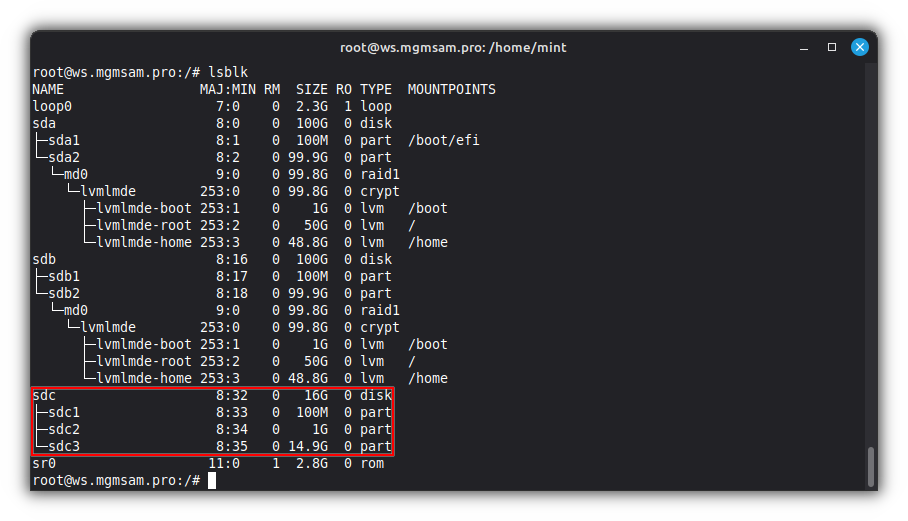The width and height of the screenshot is (908, 521).
Task: Click the window title root@ws.mgmsam.pro
Action: pos(453,47)
